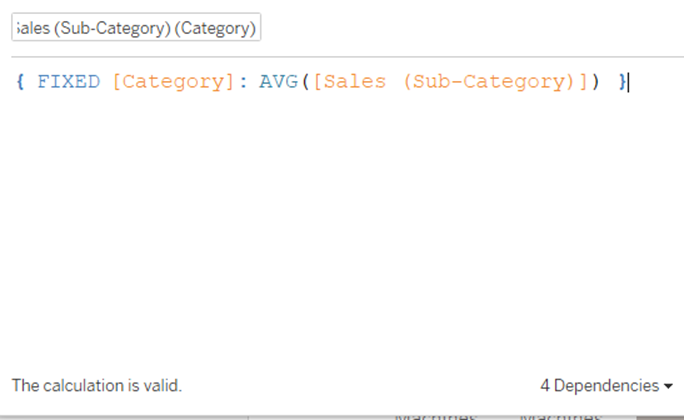The image size is (684, 420).
Task: Place cursor on [Category] field in formula
Action: [160, 82]
